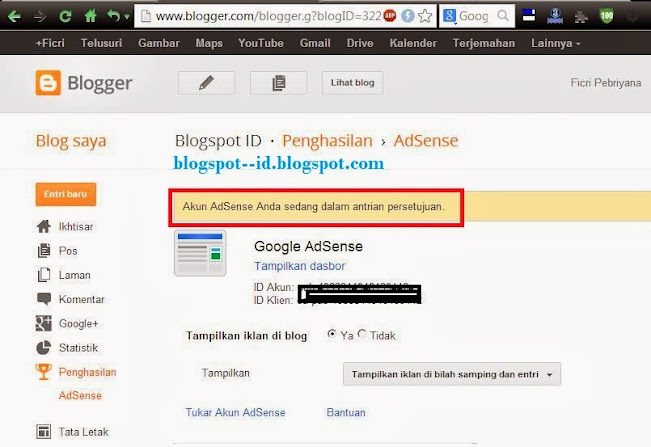Open +Ficri in Google bar

[50, 43]
